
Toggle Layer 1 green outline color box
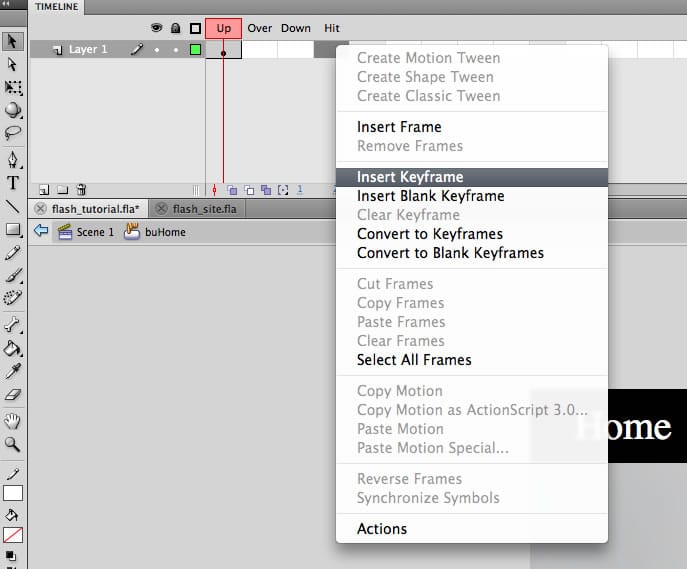[x=195, y=49]
